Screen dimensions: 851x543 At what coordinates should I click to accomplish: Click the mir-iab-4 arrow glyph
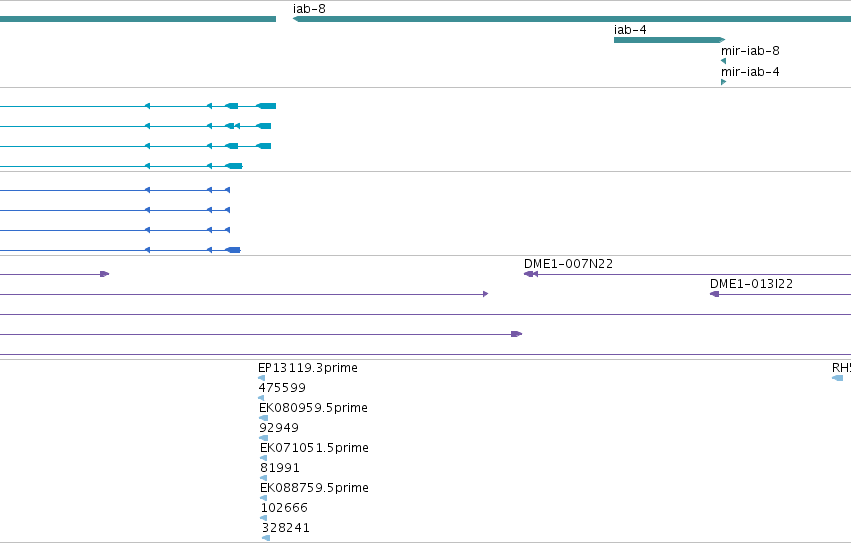(x=723, y=82)
